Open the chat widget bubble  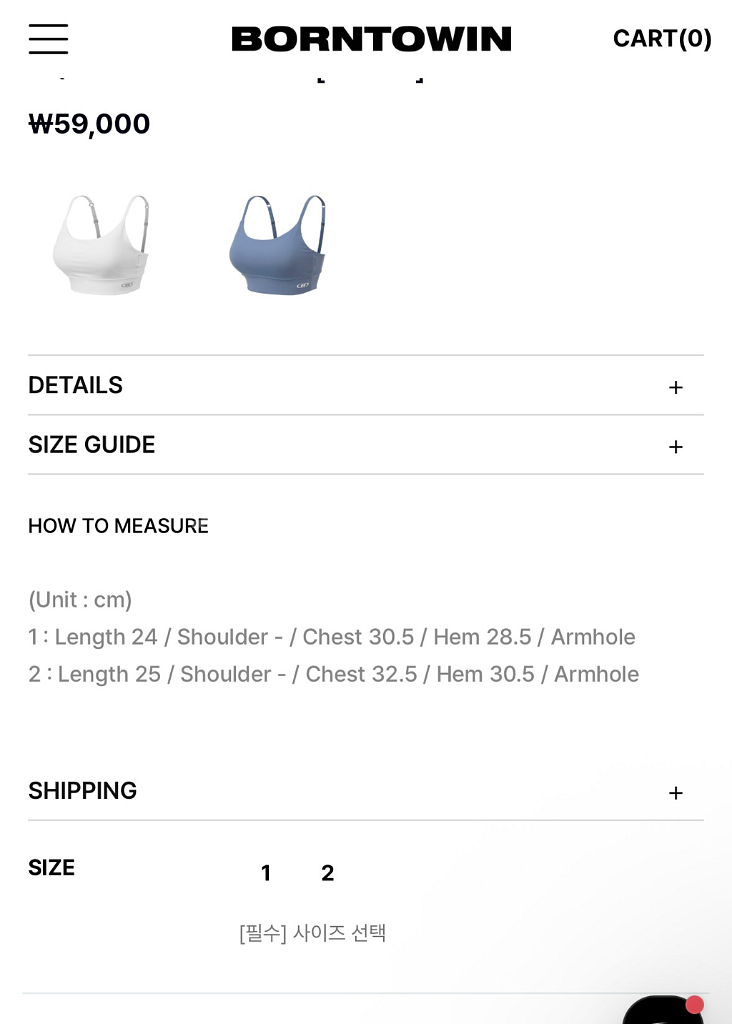tap(662, 1012)
